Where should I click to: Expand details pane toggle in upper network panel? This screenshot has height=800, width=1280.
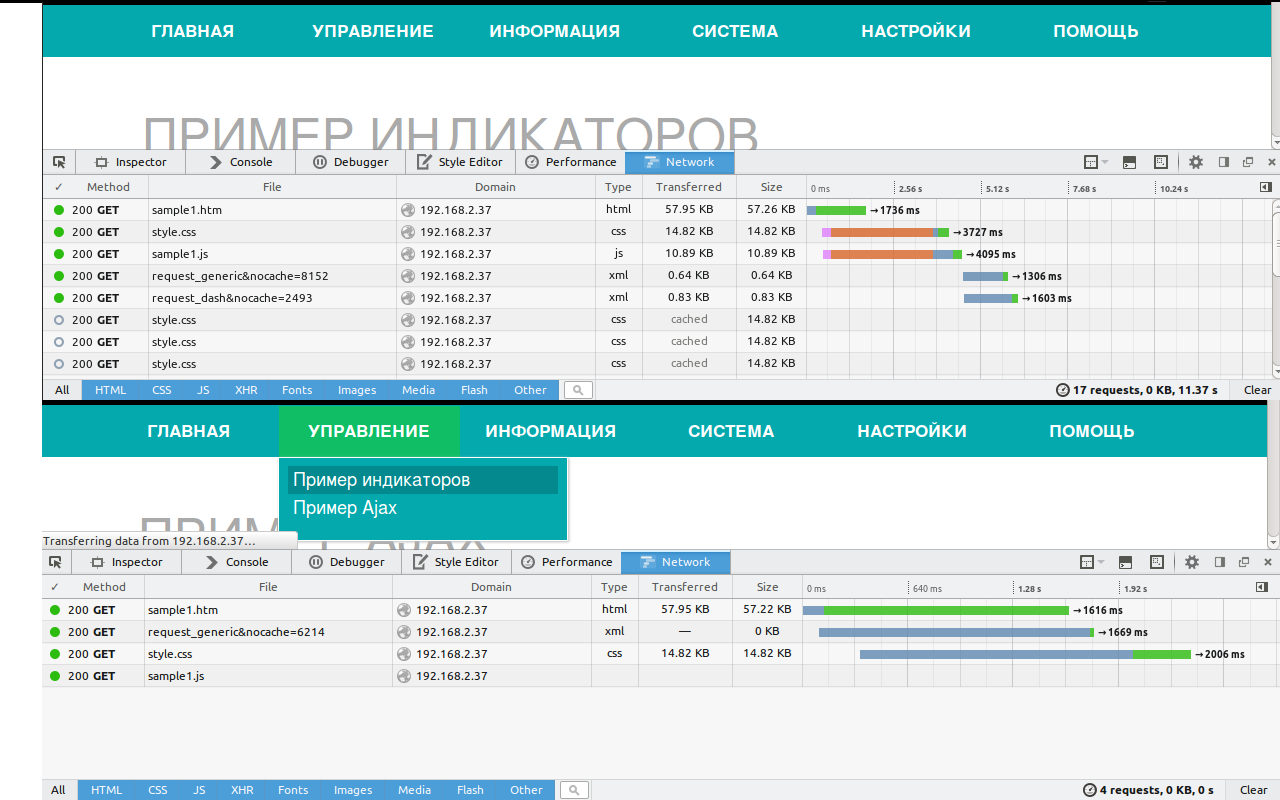pyautogui.click(x=1265, y=187)
